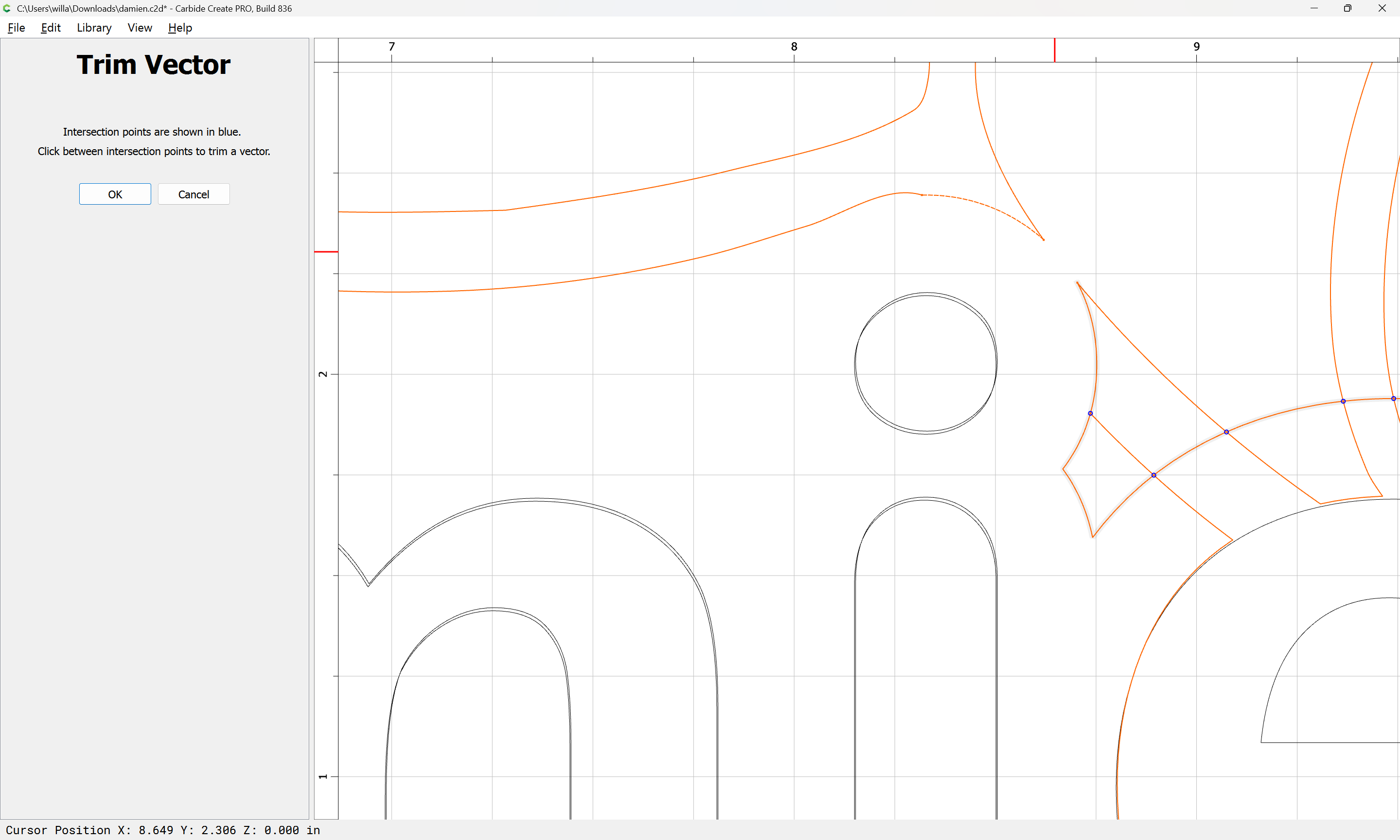The height and width of the screenshot is (840, 1400).
Task: Click the red marker on horizontal ruler
Action: click(x=1054, y=50)
